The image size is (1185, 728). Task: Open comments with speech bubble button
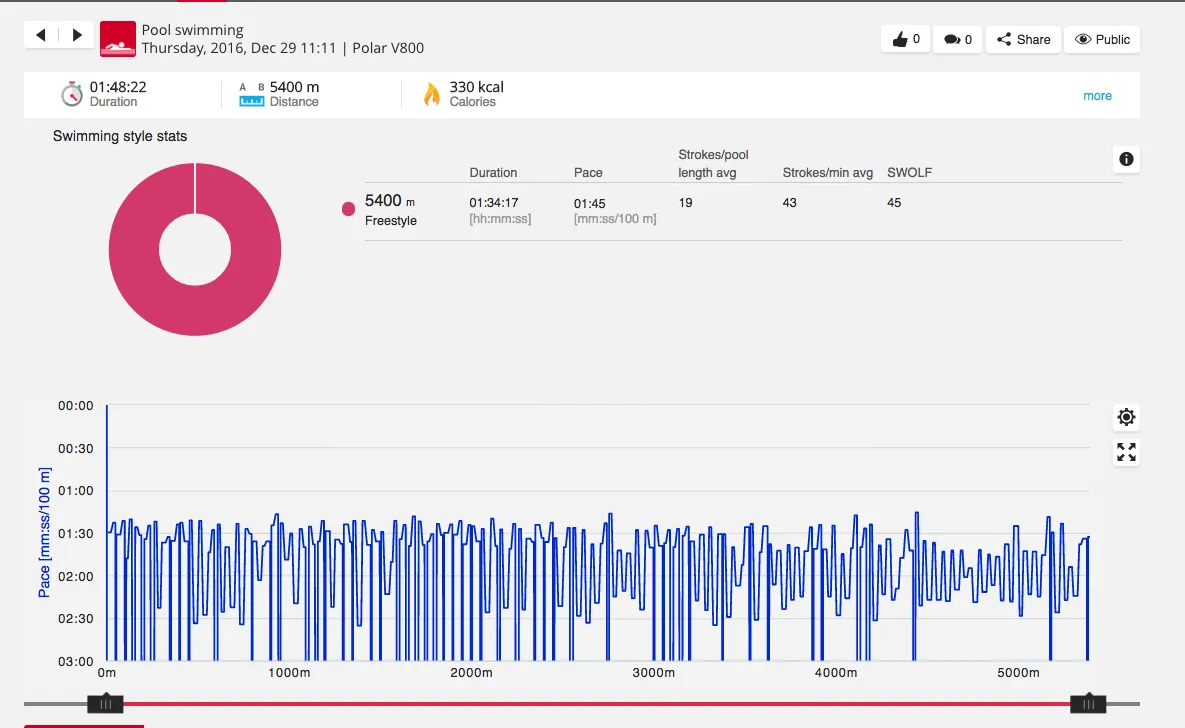coord(958,40)
